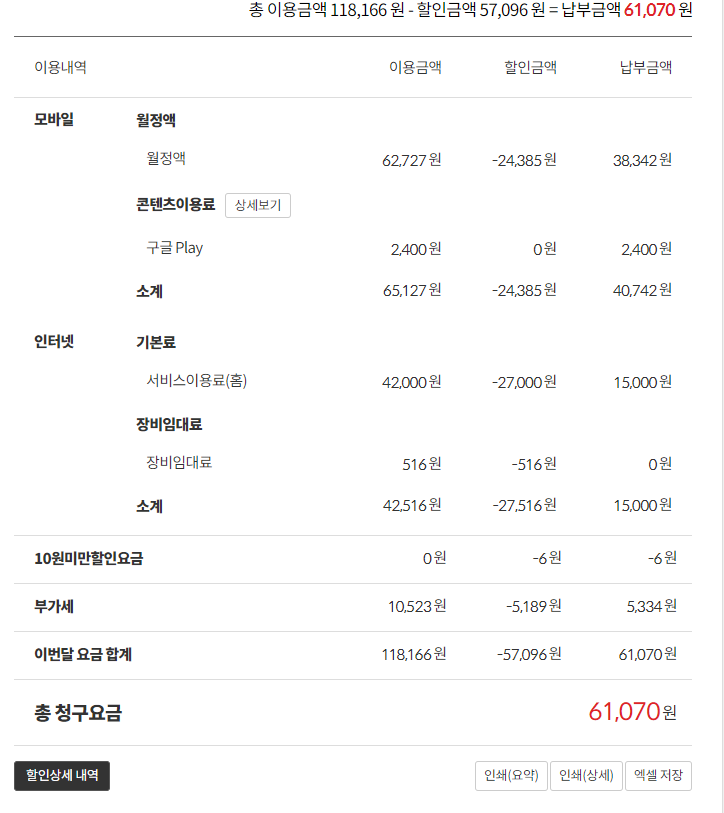The width and height of the screenshot is (724, 813).
Task: Click the 상세보기 button beside 콘텐츠이용료
Action: [x=258, y=205]
